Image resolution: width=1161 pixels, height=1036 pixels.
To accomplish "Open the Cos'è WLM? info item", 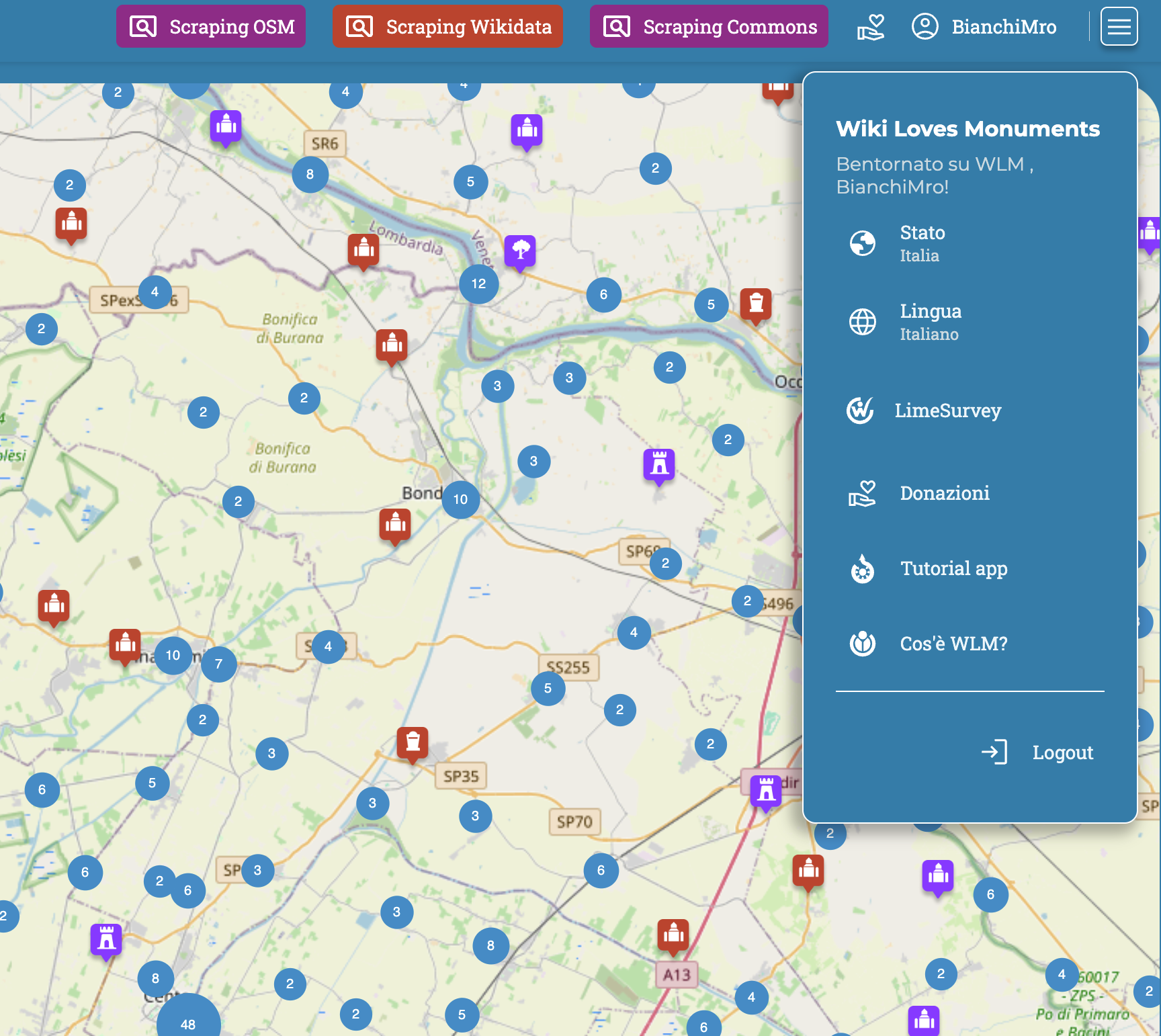I will tap(953, 644).
